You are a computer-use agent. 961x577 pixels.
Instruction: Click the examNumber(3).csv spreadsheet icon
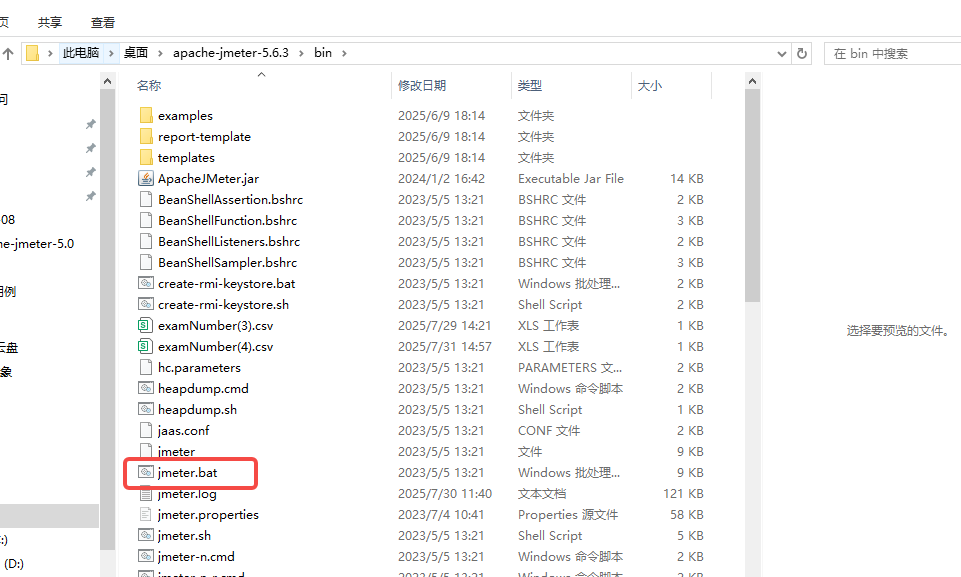click(x=145, y=325)
